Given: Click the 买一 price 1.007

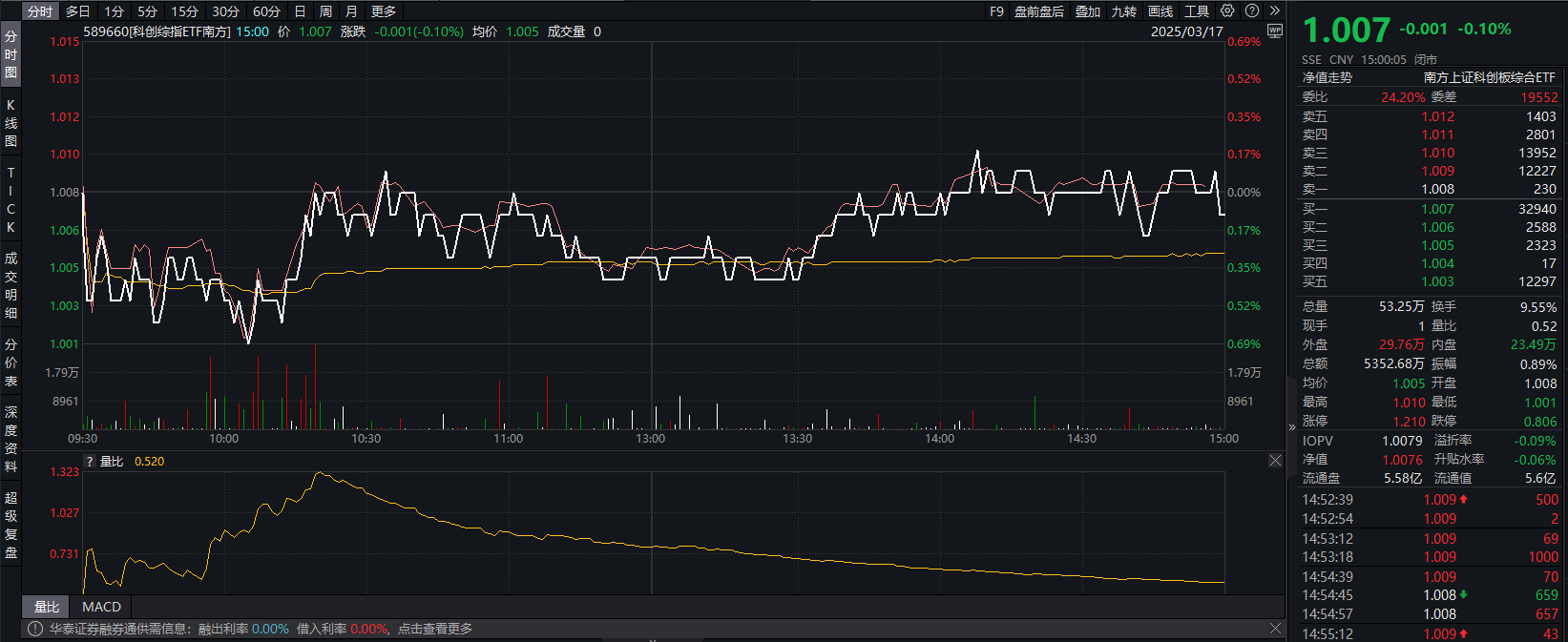Looking at the screenshot, I should coord(1438,209).
